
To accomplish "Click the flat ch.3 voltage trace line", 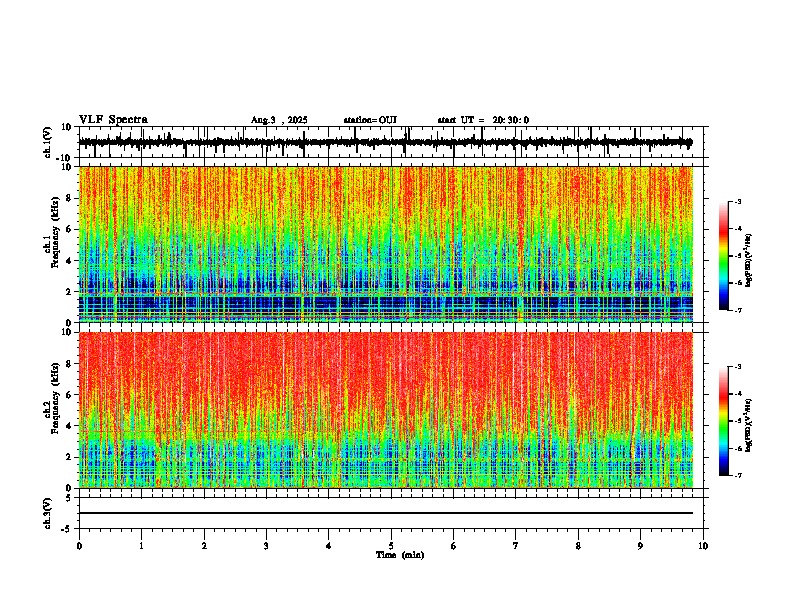I will point(386,513).
